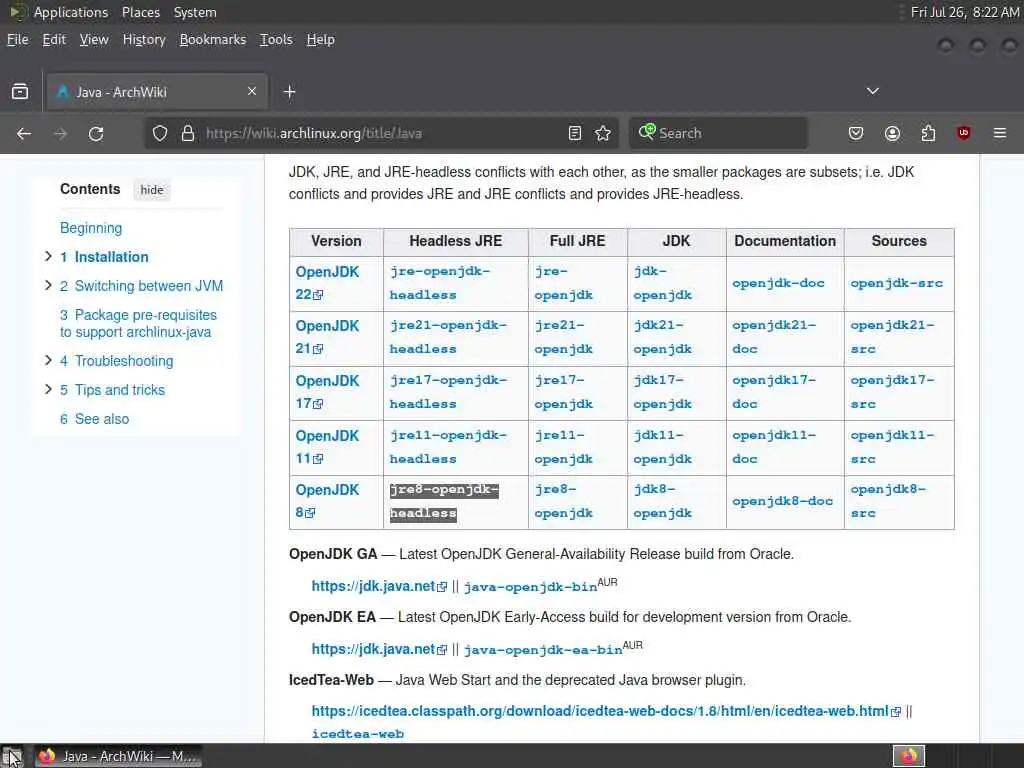The width and height of the screenshot is (1024, 768).
Task: Open the java-openjdk-bin AUR link
Action: coord(530,586)
